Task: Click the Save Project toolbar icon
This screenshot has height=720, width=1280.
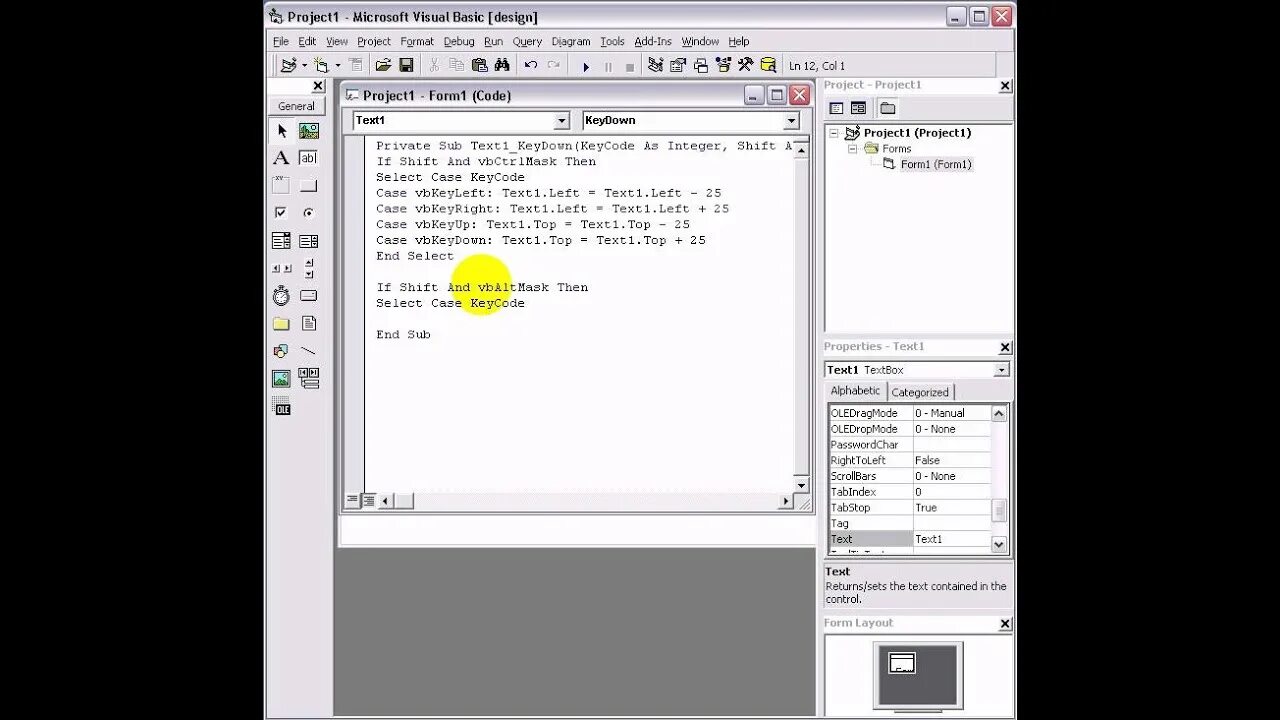Action: (406, 65)
